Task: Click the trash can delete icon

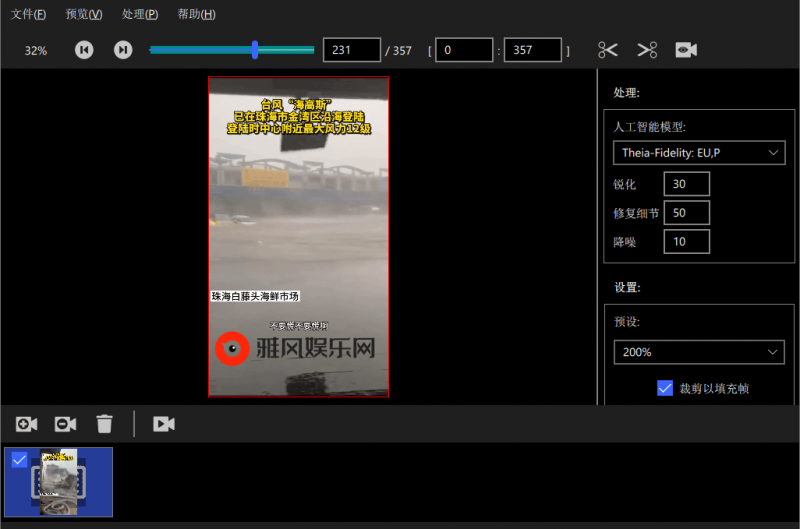Action: tap(104, 424)
